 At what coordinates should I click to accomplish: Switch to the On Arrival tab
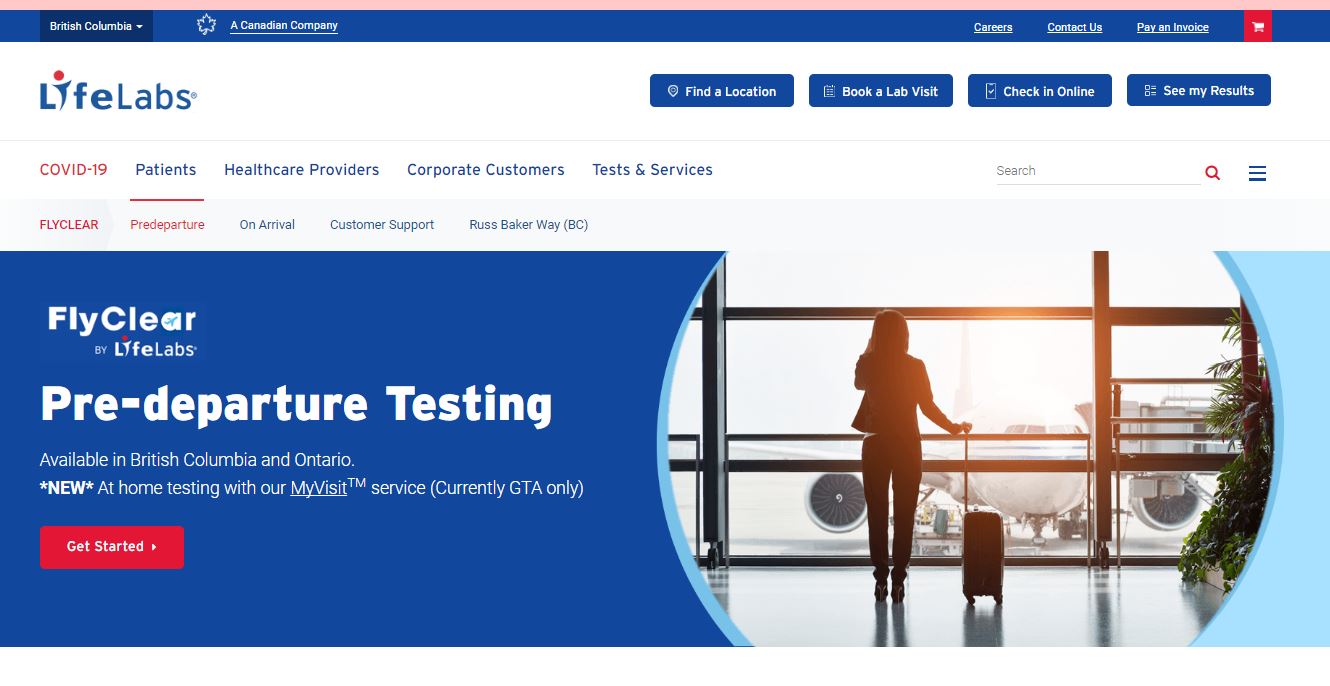pos(267,225)
